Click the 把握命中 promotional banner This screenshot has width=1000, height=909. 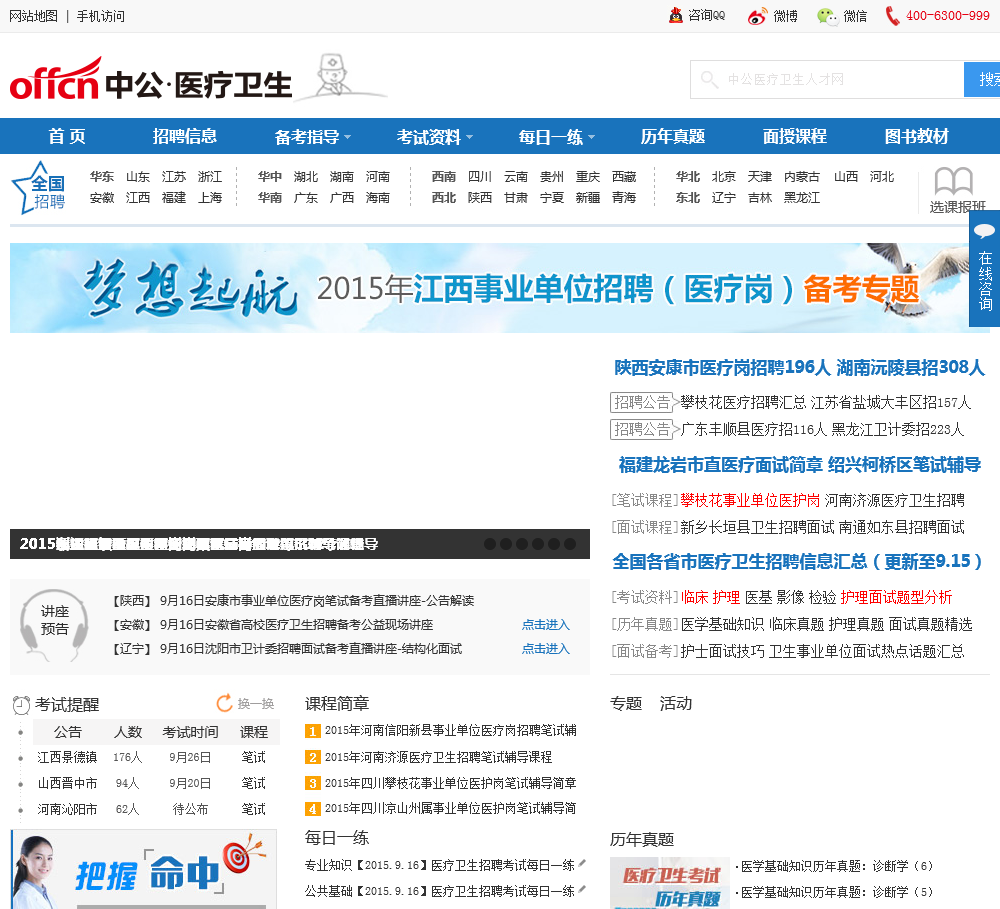tap(144, 869)
